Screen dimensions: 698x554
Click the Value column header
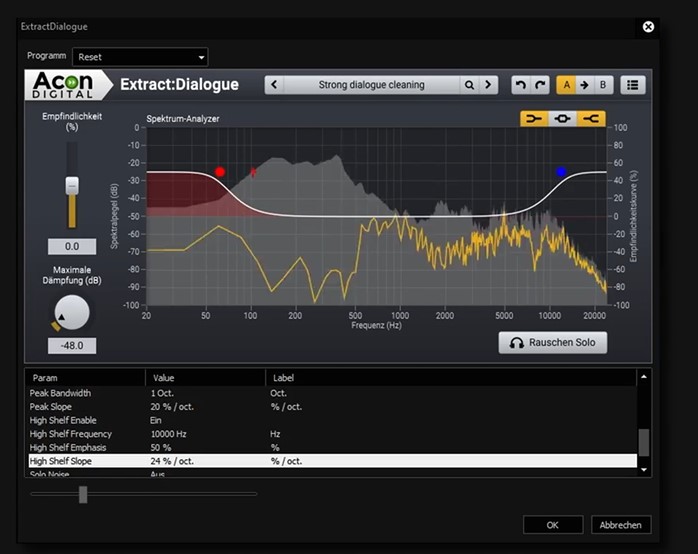coord(163,378)
